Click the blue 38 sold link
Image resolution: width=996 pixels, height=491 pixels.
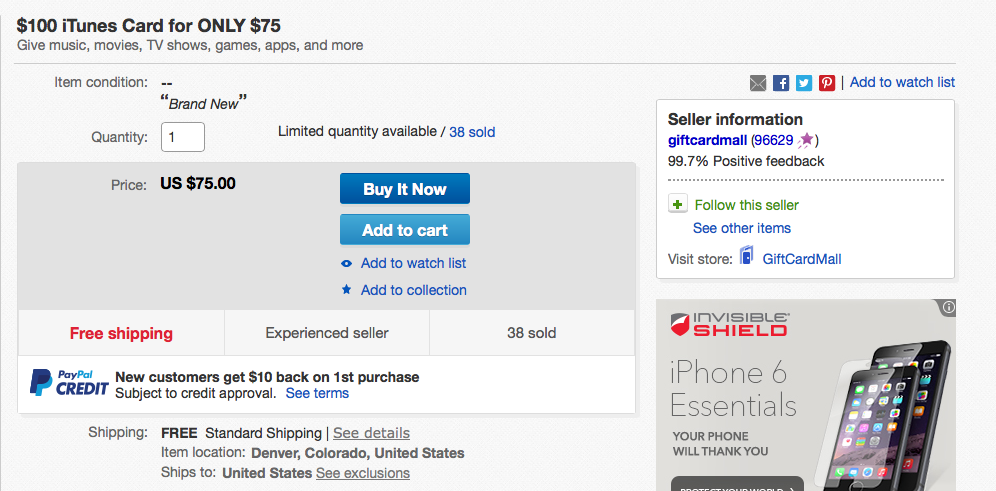coord(472,132)
